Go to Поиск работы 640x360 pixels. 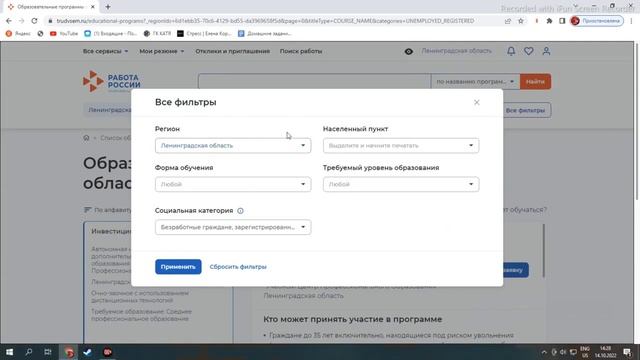[301, 51]
